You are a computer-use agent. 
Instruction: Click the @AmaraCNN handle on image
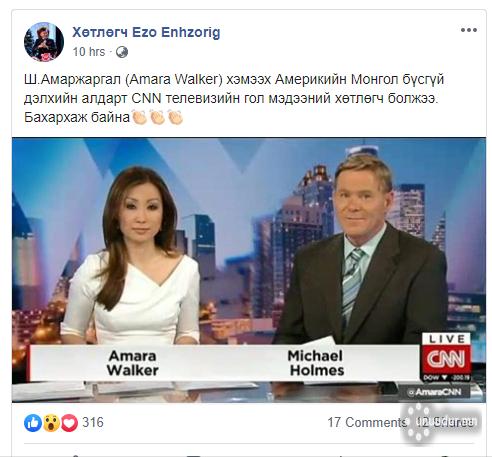(x=435, y=392)
